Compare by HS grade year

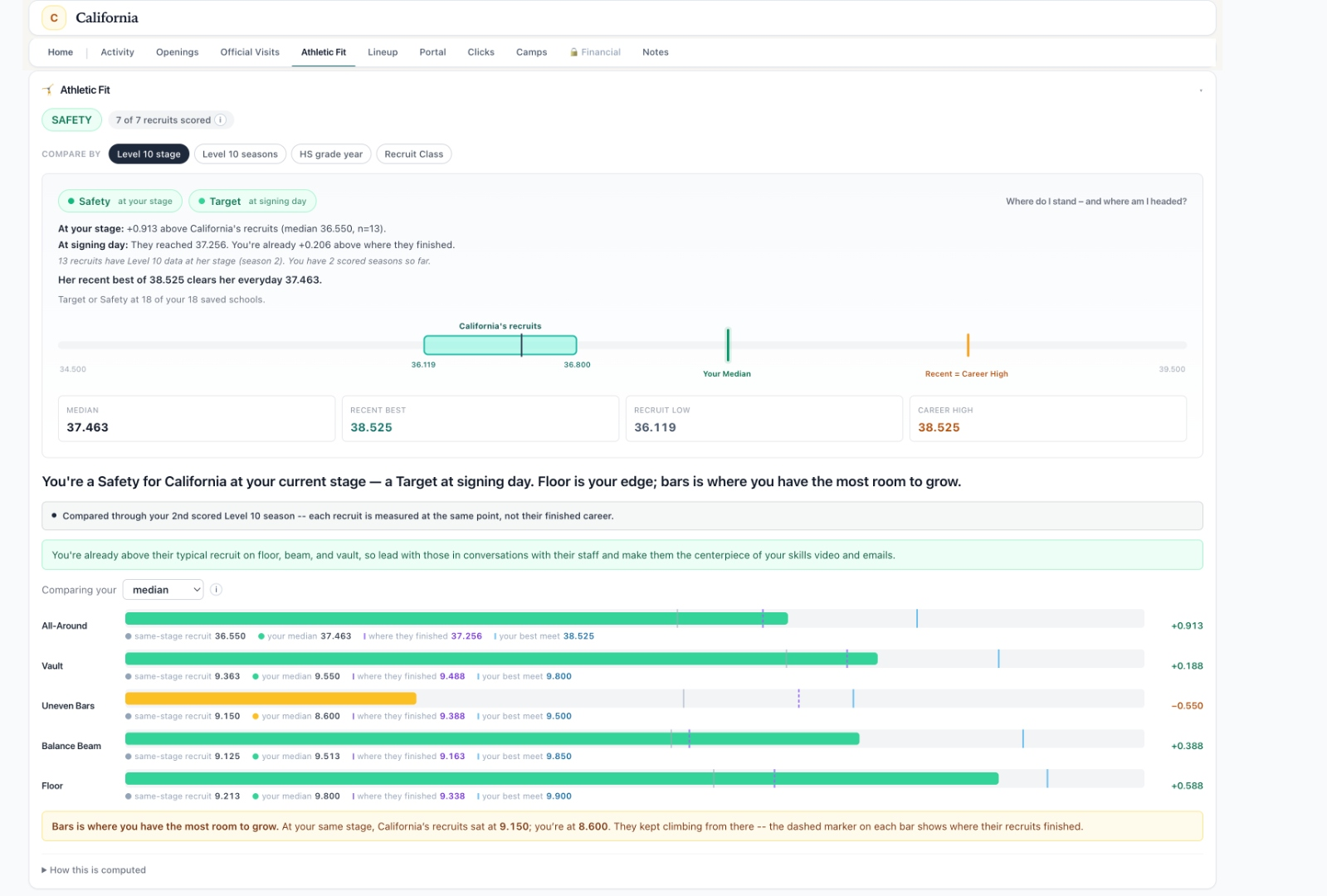pyautogui.click(x=331, y=154)
